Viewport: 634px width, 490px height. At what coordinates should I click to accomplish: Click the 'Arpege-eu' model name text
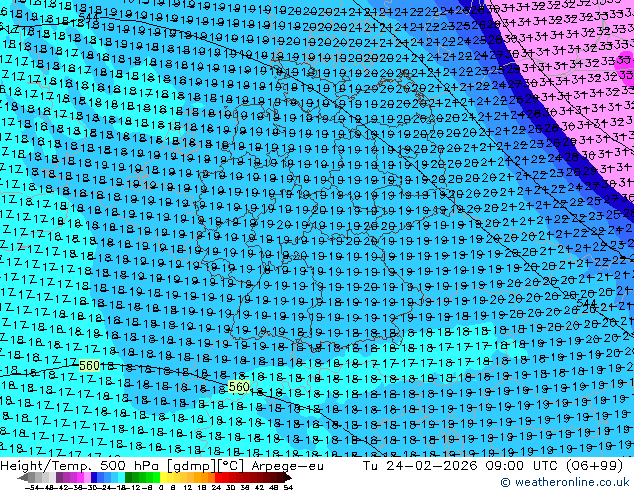tap(287, 466)
